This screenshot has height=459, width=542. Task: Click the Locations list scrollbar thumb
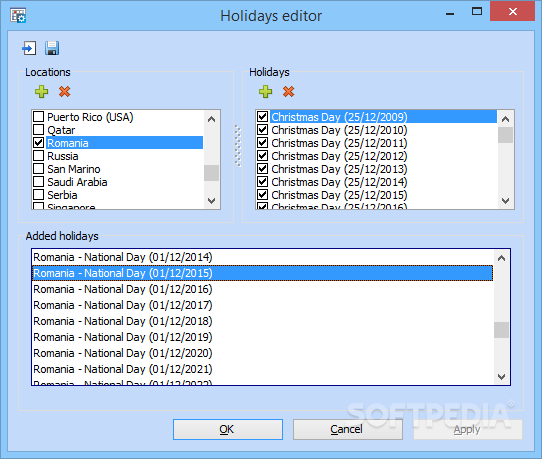click(x=212, y=173)
